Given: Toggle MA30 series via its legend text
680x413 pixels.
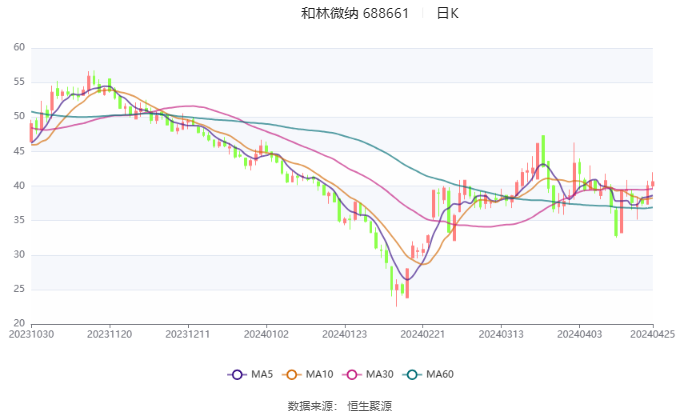Looking at the screenshot, I should (380, 375).
